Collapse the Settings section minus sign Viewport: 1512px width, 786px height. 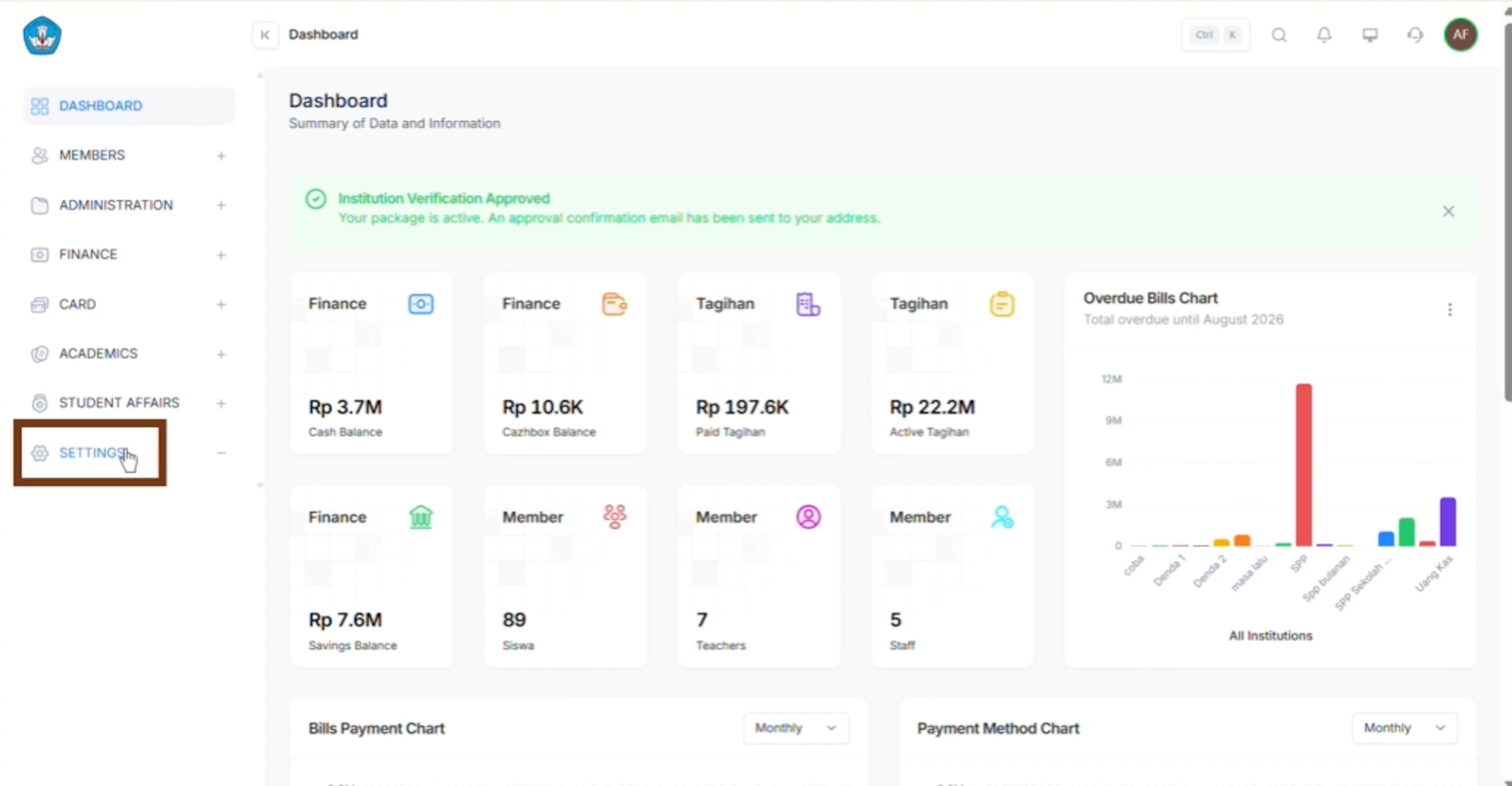click(x=221, y=453)
